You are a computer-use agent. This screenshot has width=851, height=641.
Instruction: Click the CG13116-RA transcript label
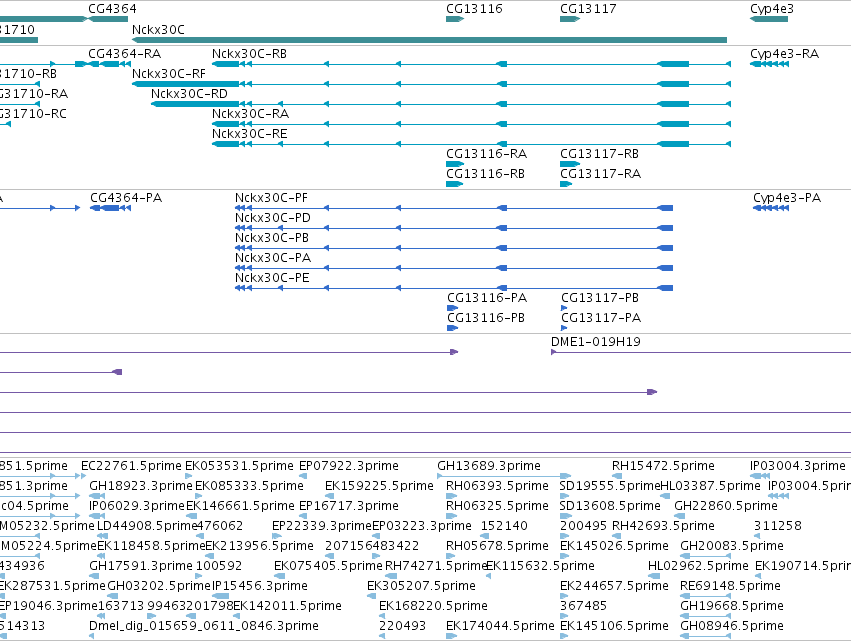(486, 154)
